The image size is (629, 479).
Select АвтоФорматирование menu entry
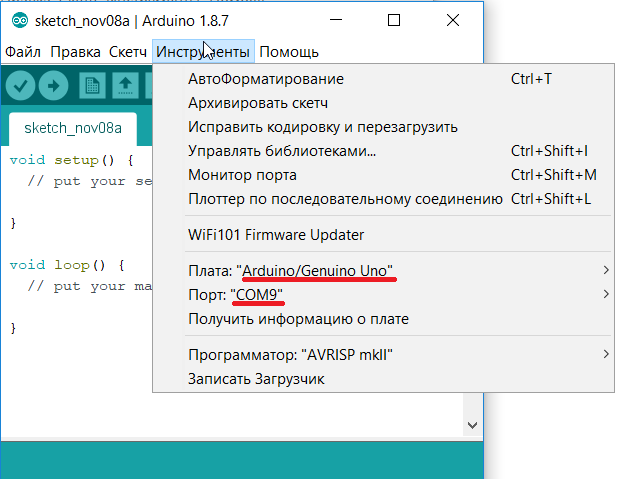click(383, 79)
